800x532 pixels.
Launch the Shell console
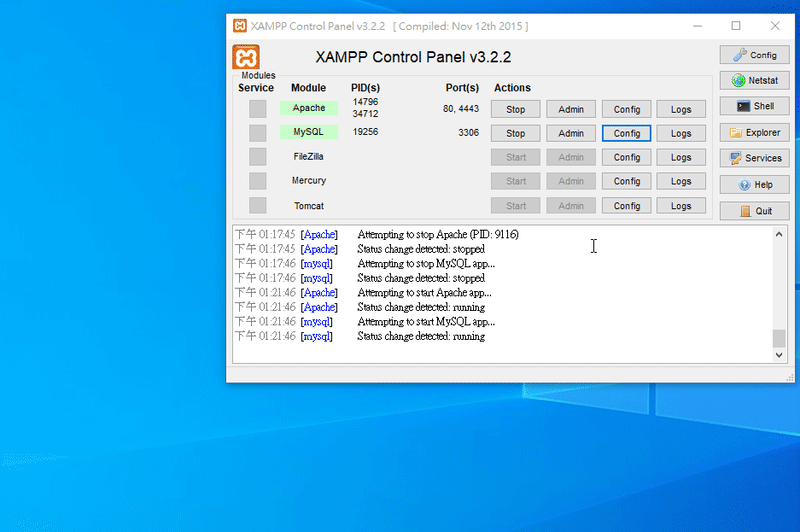click(x=755, y=106)
